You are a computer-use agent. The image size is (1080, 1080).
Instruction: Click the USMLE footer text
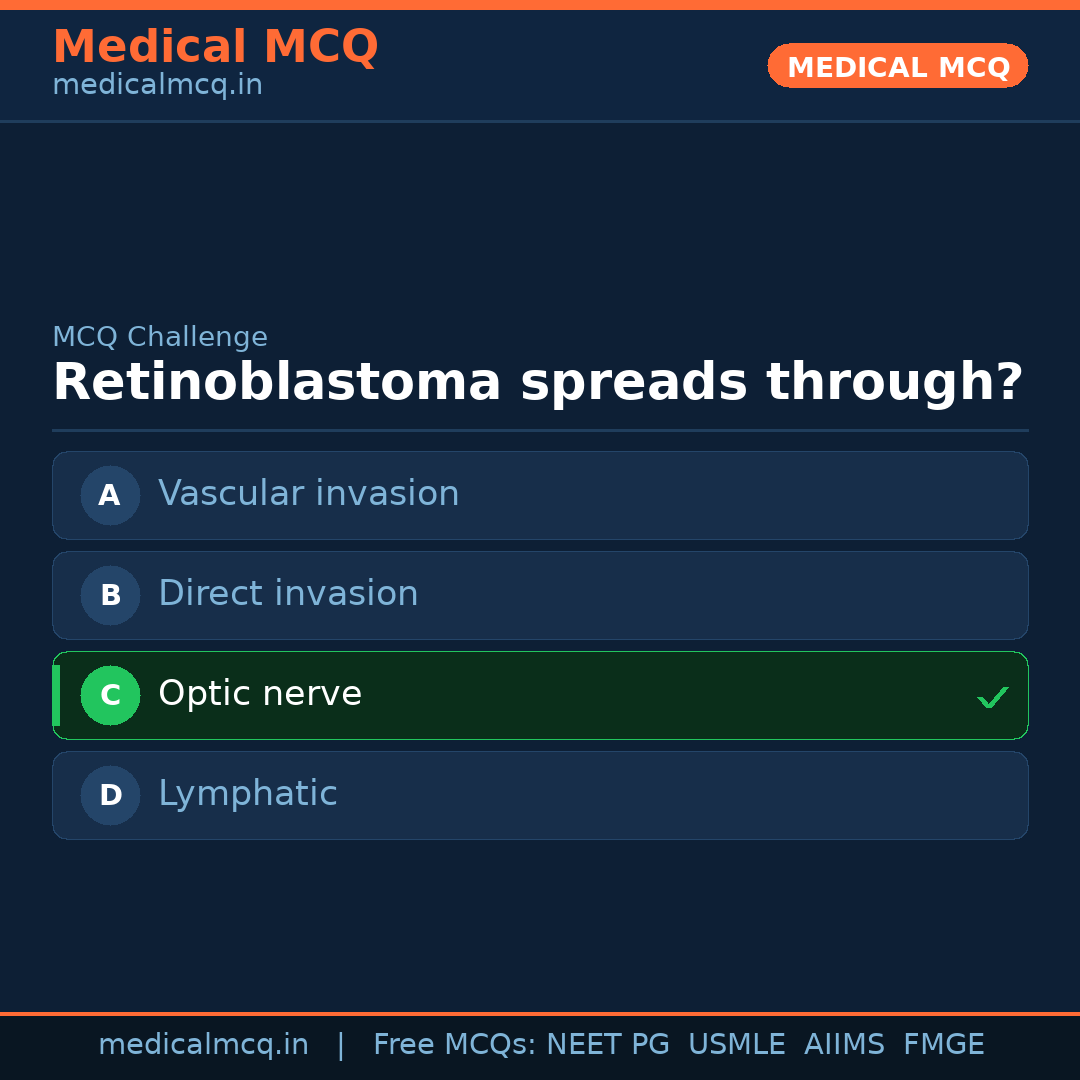736,1045
